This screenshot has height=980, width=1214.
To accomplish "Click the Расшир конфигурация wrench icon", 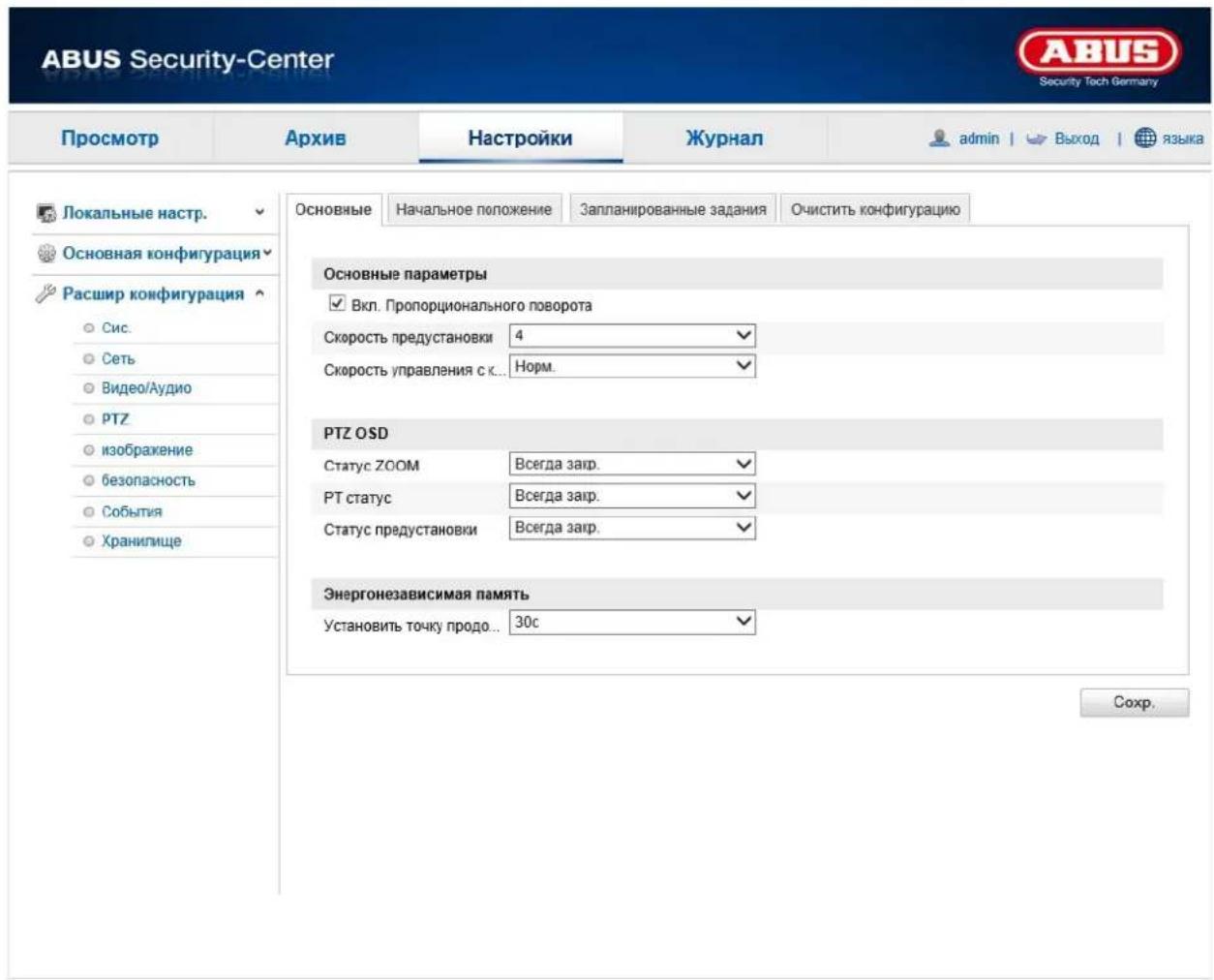I will coord(46,293).
